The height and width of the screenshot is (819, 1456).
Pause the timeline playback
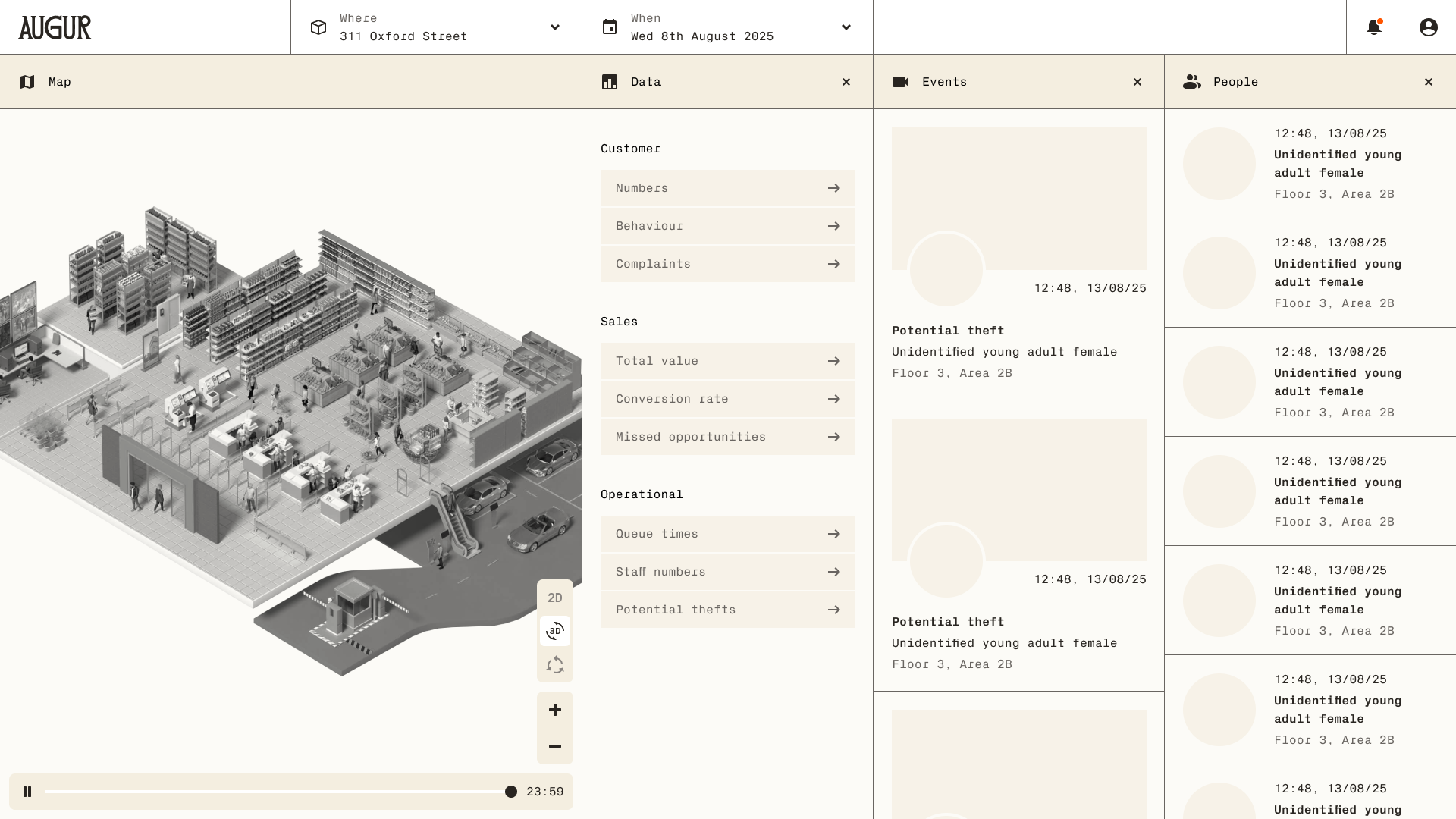coord(27,792)
